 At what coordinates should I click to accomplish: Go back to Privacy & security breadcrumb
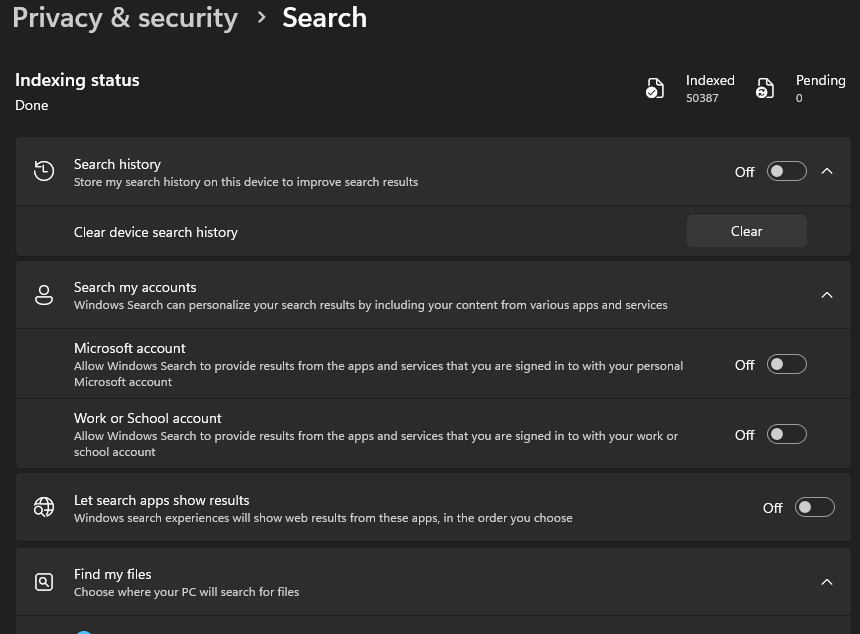125,17
